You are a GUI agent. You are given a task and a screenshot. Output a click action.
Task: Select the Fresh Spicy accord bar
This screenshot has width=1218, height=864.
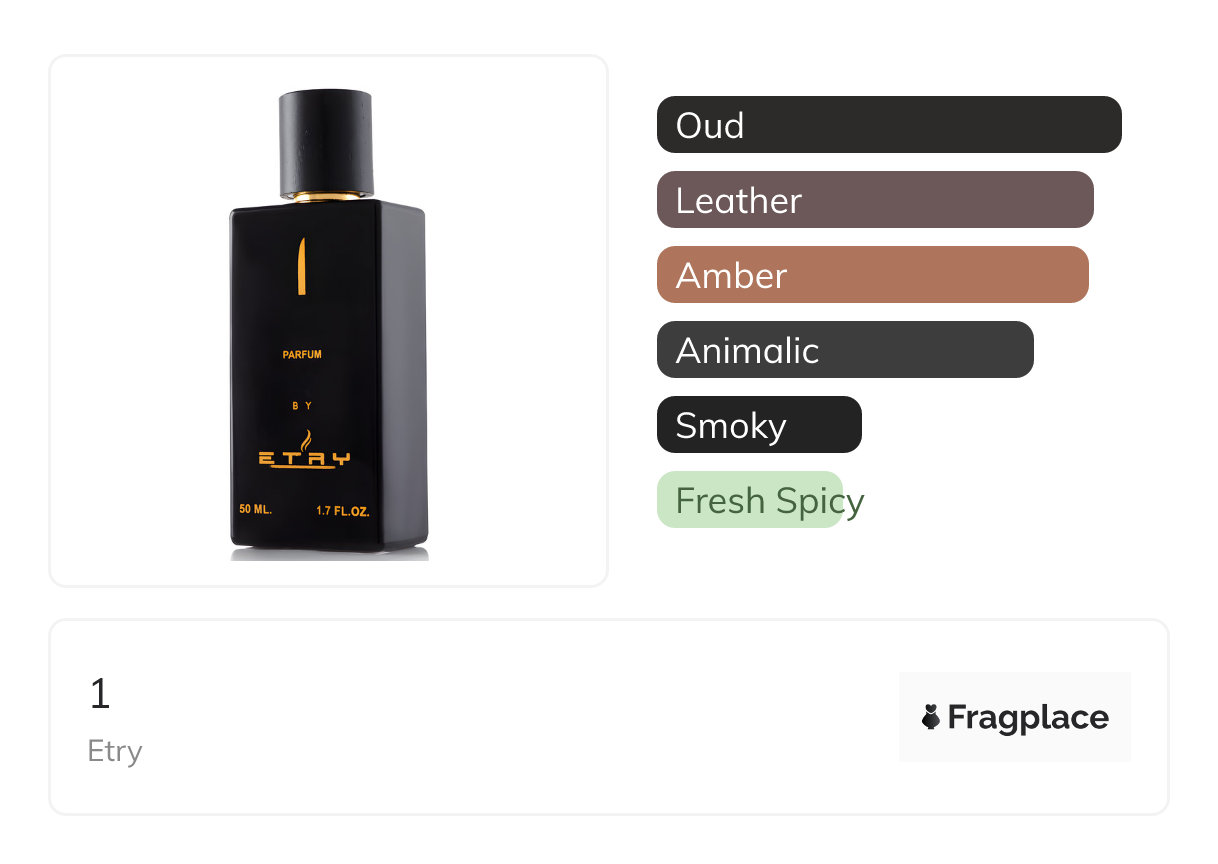tap(750, 500)
